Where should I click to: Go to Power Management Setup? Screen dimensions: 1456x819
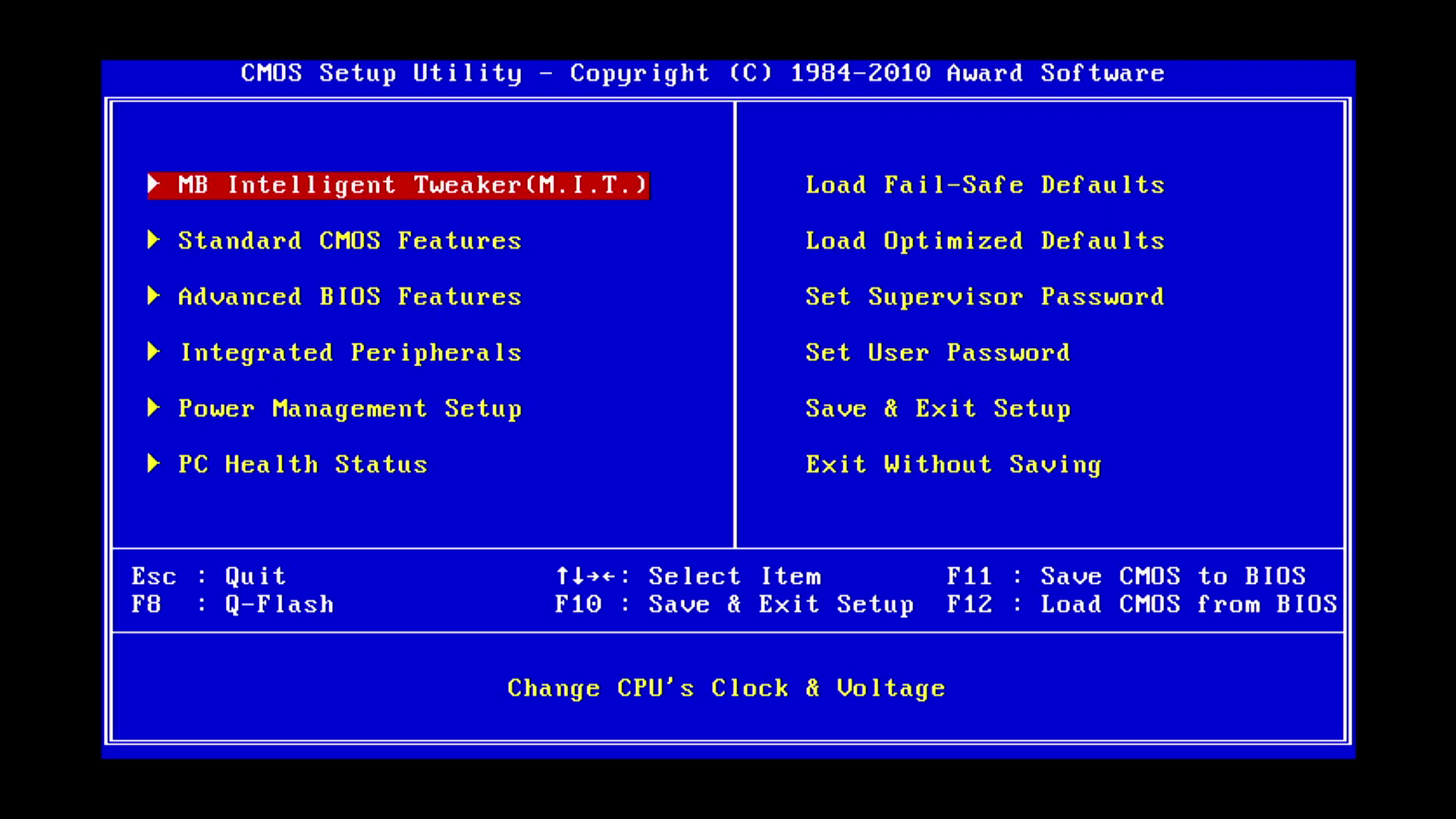pyautogui.click(x=350, y=409)
